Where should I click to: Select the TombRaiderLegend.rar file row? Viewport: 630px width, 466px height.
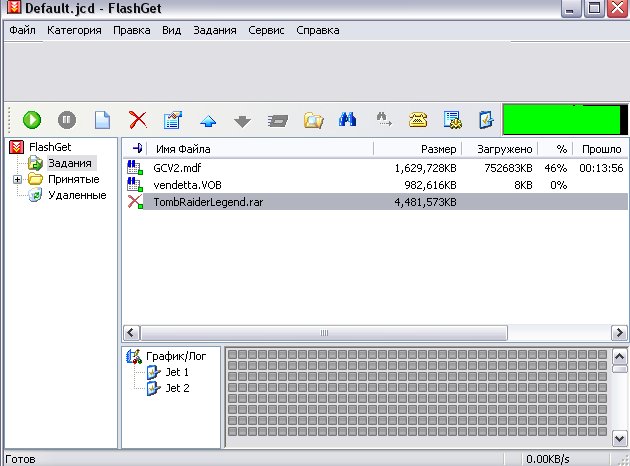376,202
